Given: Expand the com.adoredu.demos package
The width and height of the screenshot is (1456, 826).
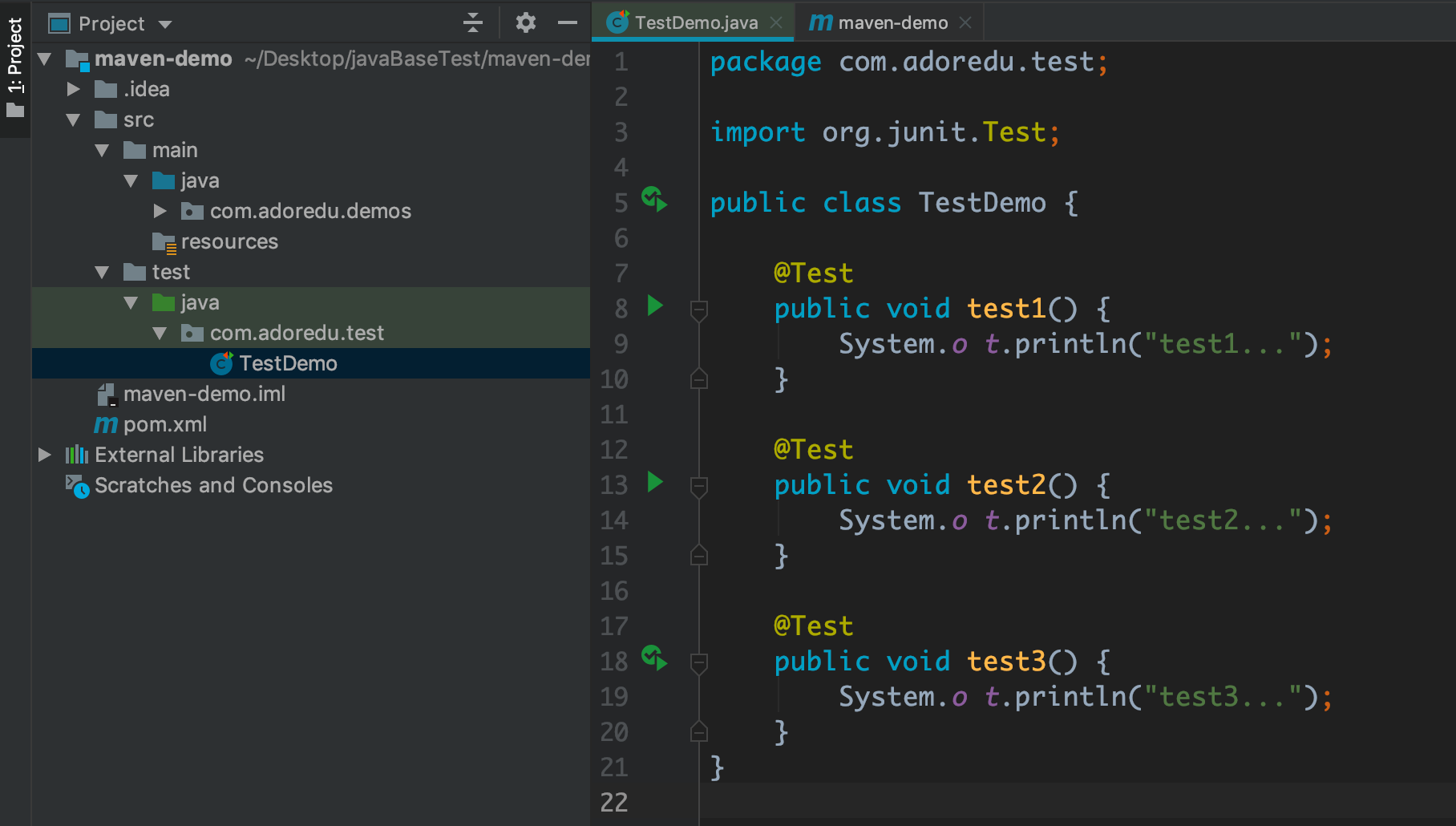Looking at the screenshot, I should pyautogui.click(x=160, y=211).
